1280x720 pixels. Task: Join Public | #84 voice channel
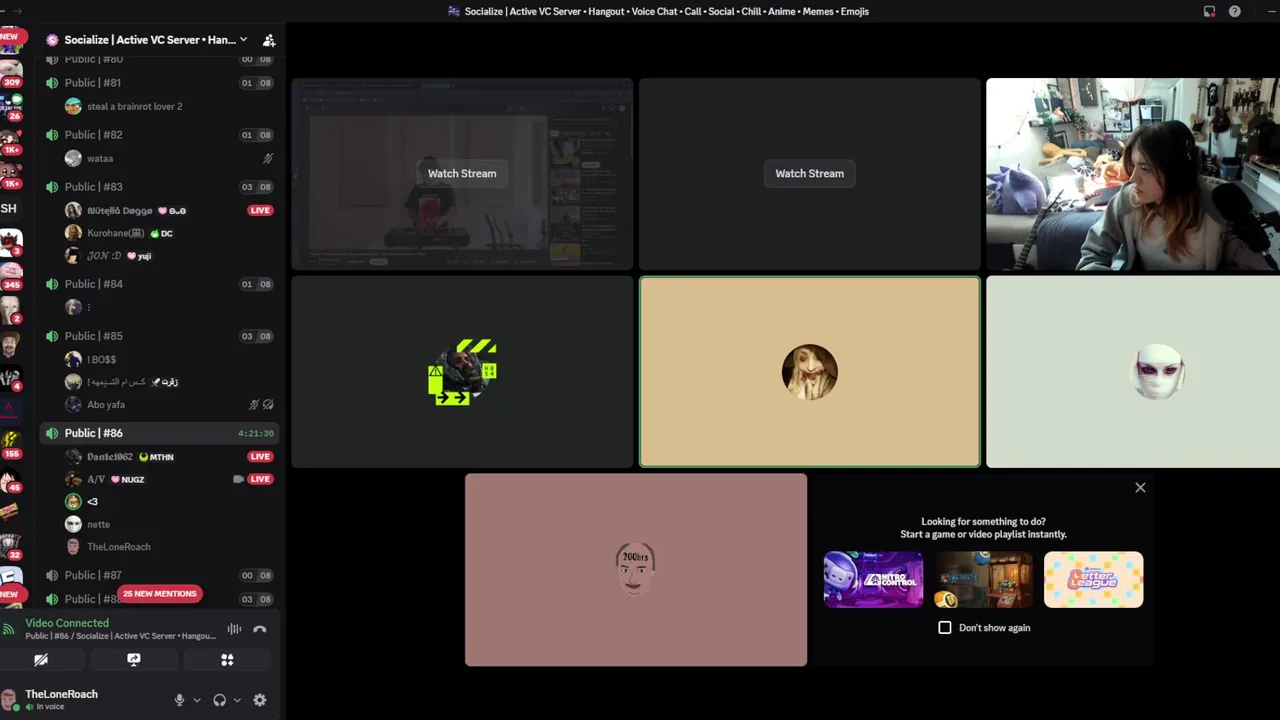pos(158,284)
